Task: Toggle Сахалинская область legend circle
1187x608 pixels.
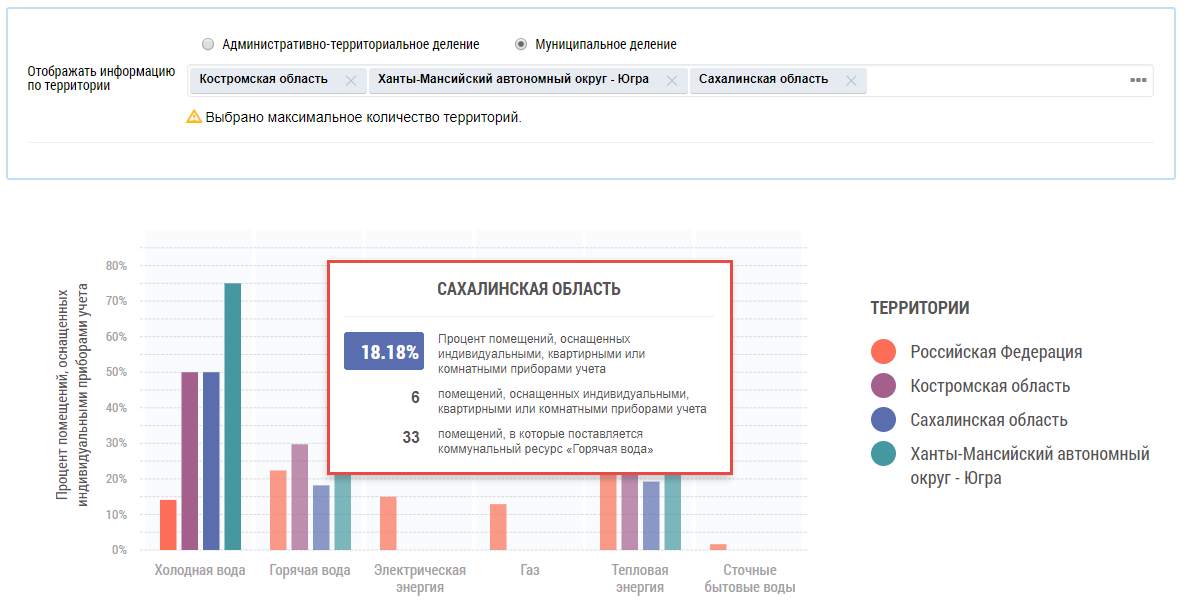Action: click(883, 420)
